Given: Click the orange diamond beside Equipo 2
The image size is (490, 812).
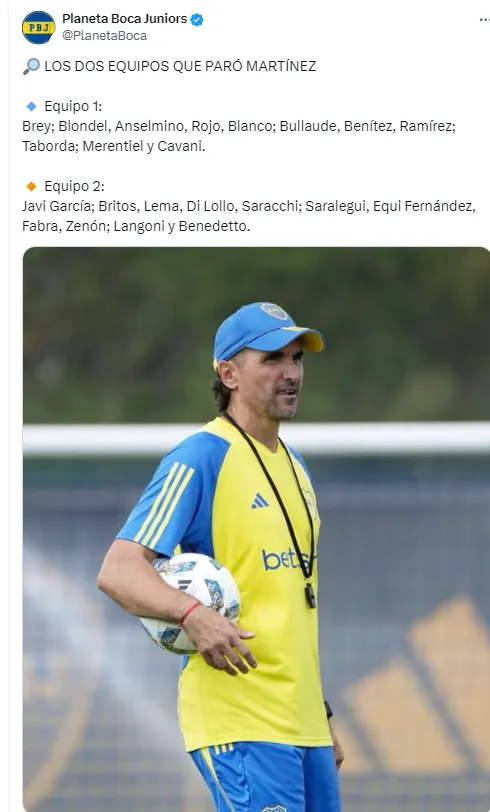Looking at the screenshot, I should pyautogui.click(x=32, y=186).
